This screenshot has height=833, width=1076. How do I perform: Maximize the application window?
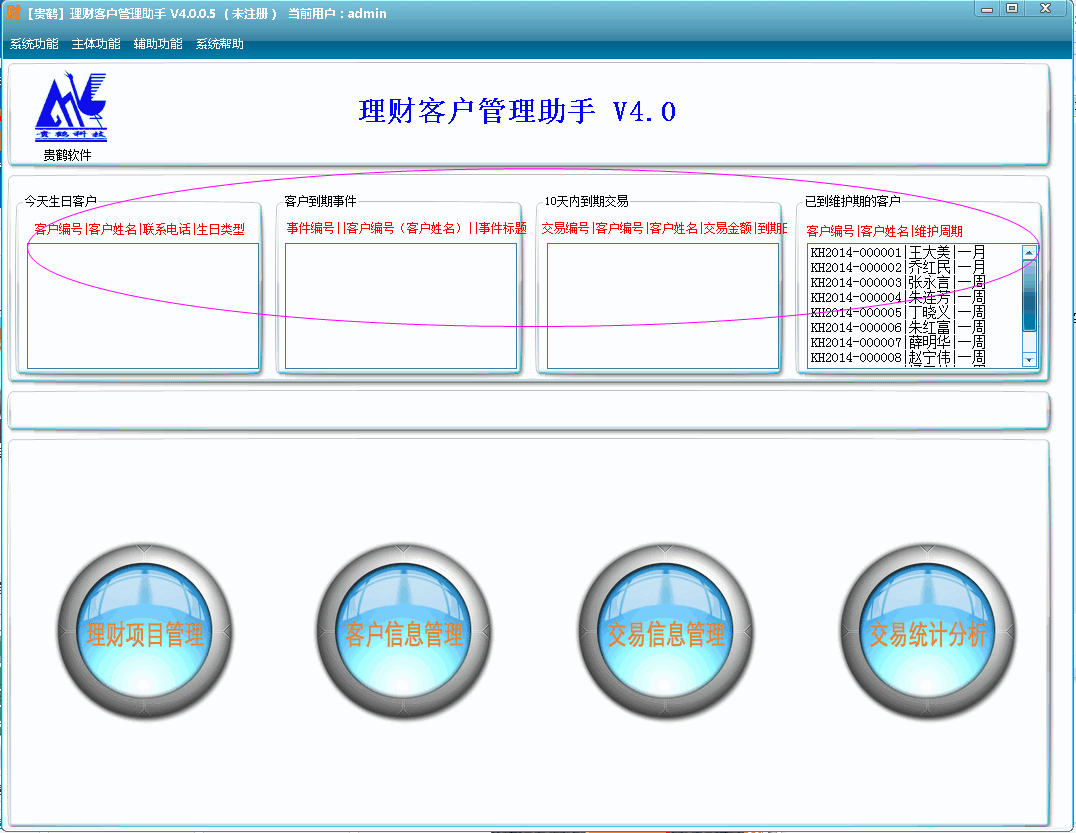point(1011,9)
